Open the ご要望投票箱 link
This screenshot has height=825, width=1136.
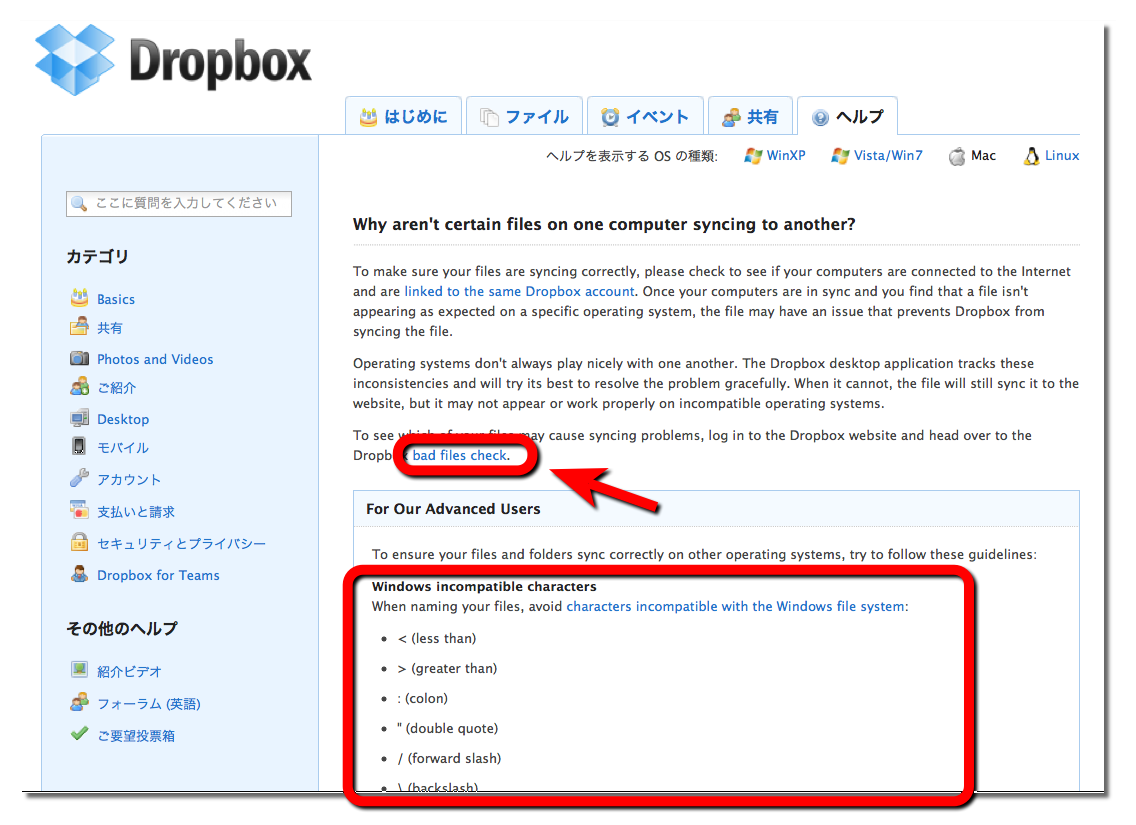[136, 736]
